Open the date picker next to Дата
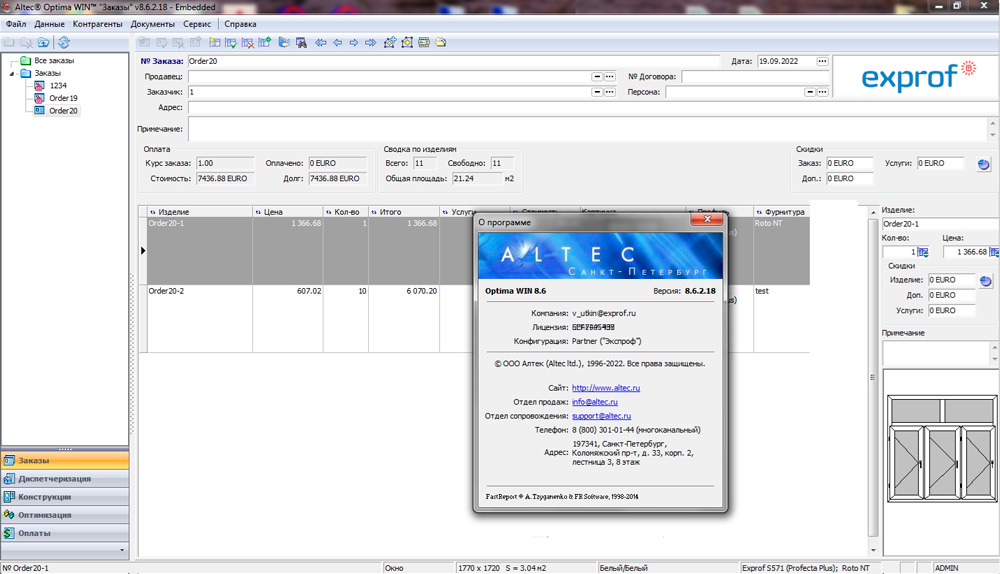1000x574 pixels. [x=822, y=61]
